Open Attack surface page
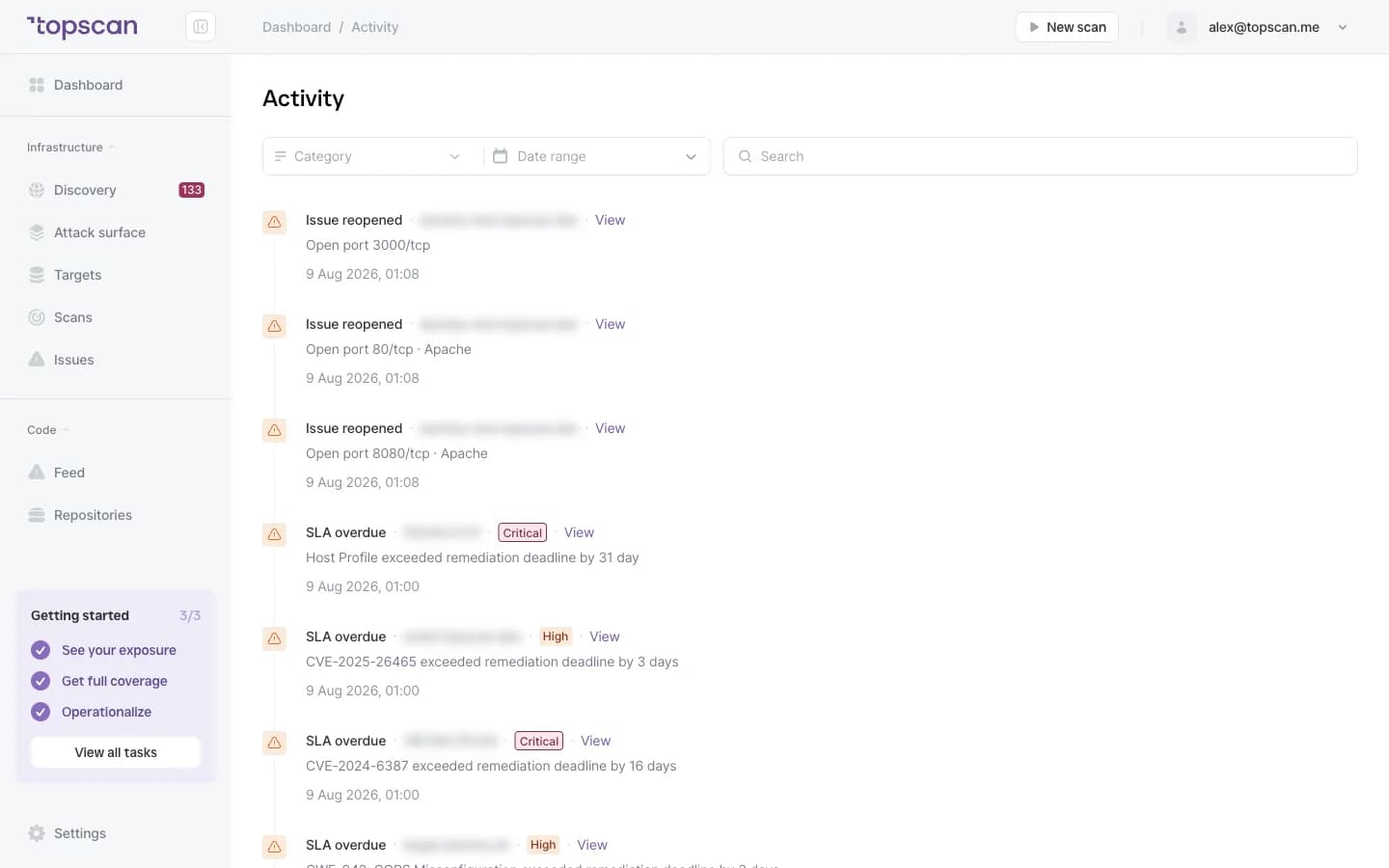The image size is (1389, 868). click(x=116, y=232)
